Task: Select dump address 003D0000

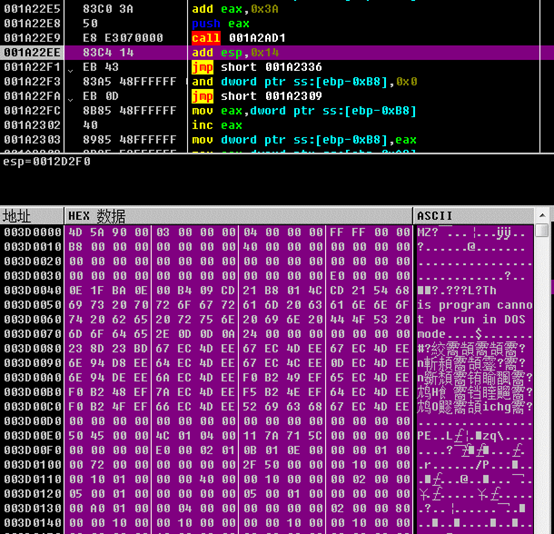Action: pos(32,232)
